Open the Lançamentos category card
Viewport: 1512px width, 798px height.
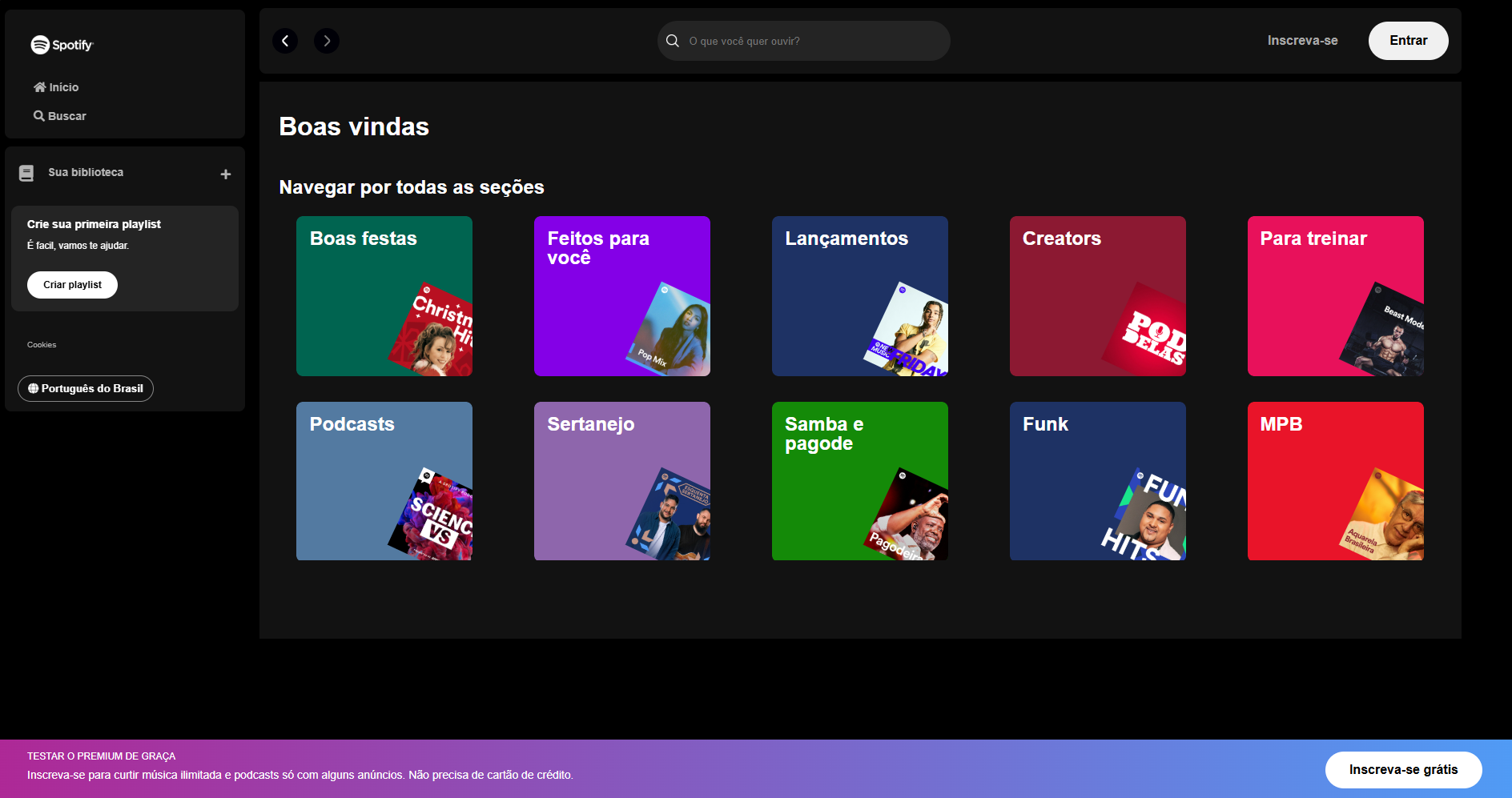tap(860, 296)
